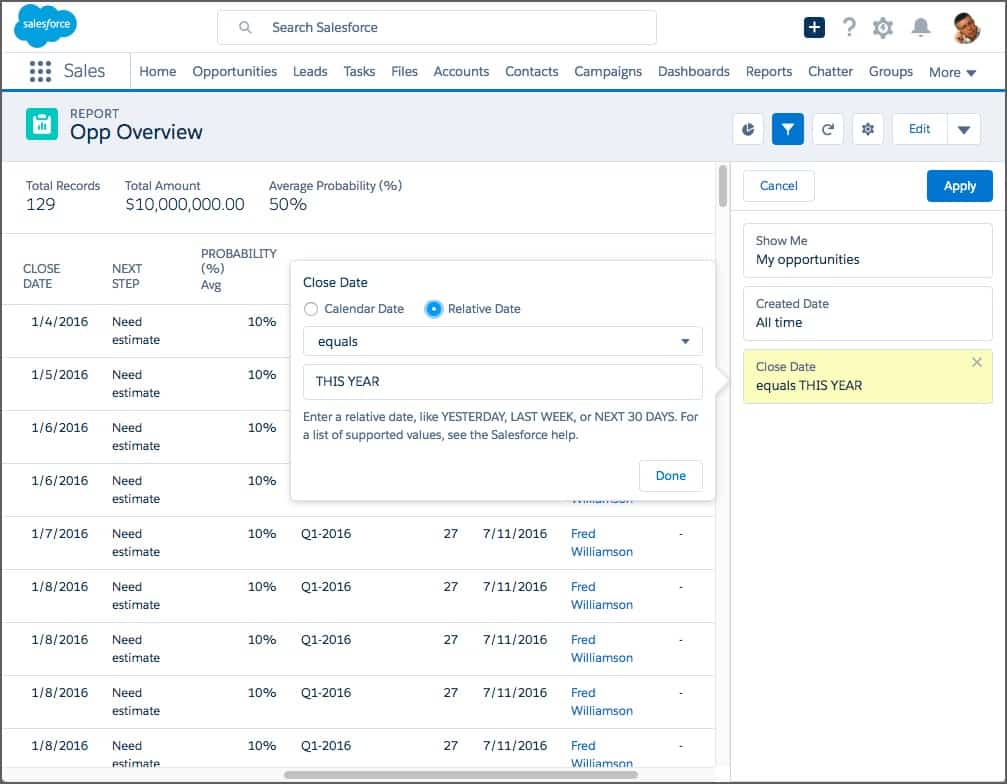Image resolution: width=1007 pixels, height=784 pixels.
Task: Click the vertical report scrollbar
Action: (722, 186)
